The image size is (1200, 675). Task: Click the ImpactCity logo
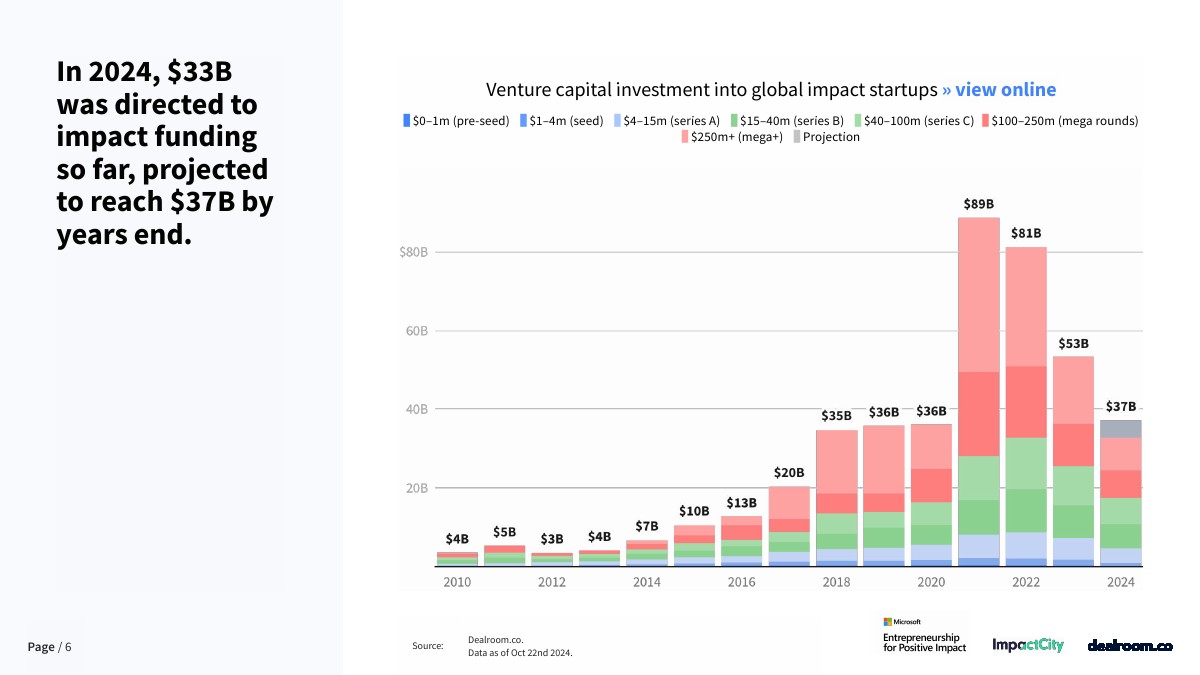tap(1028, 645)
